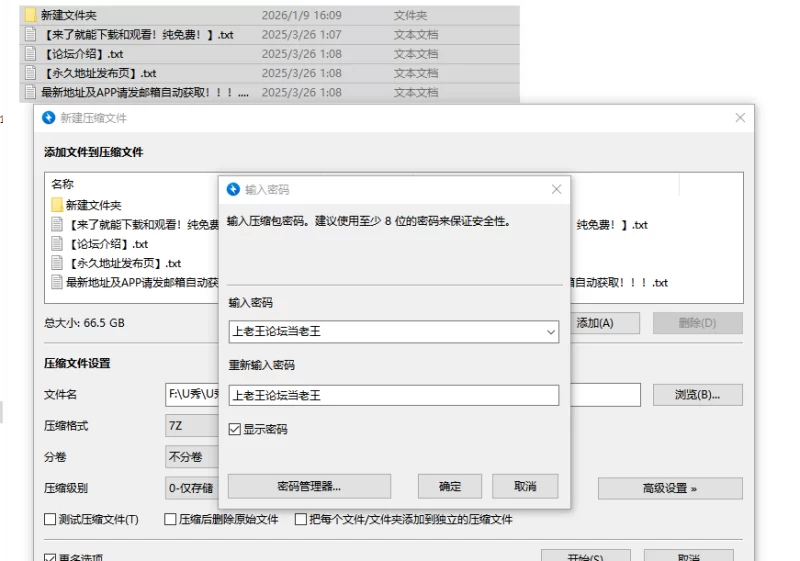Open the 压缩格式 7Z dropdown
800x561 pixels.
point(192,425)
